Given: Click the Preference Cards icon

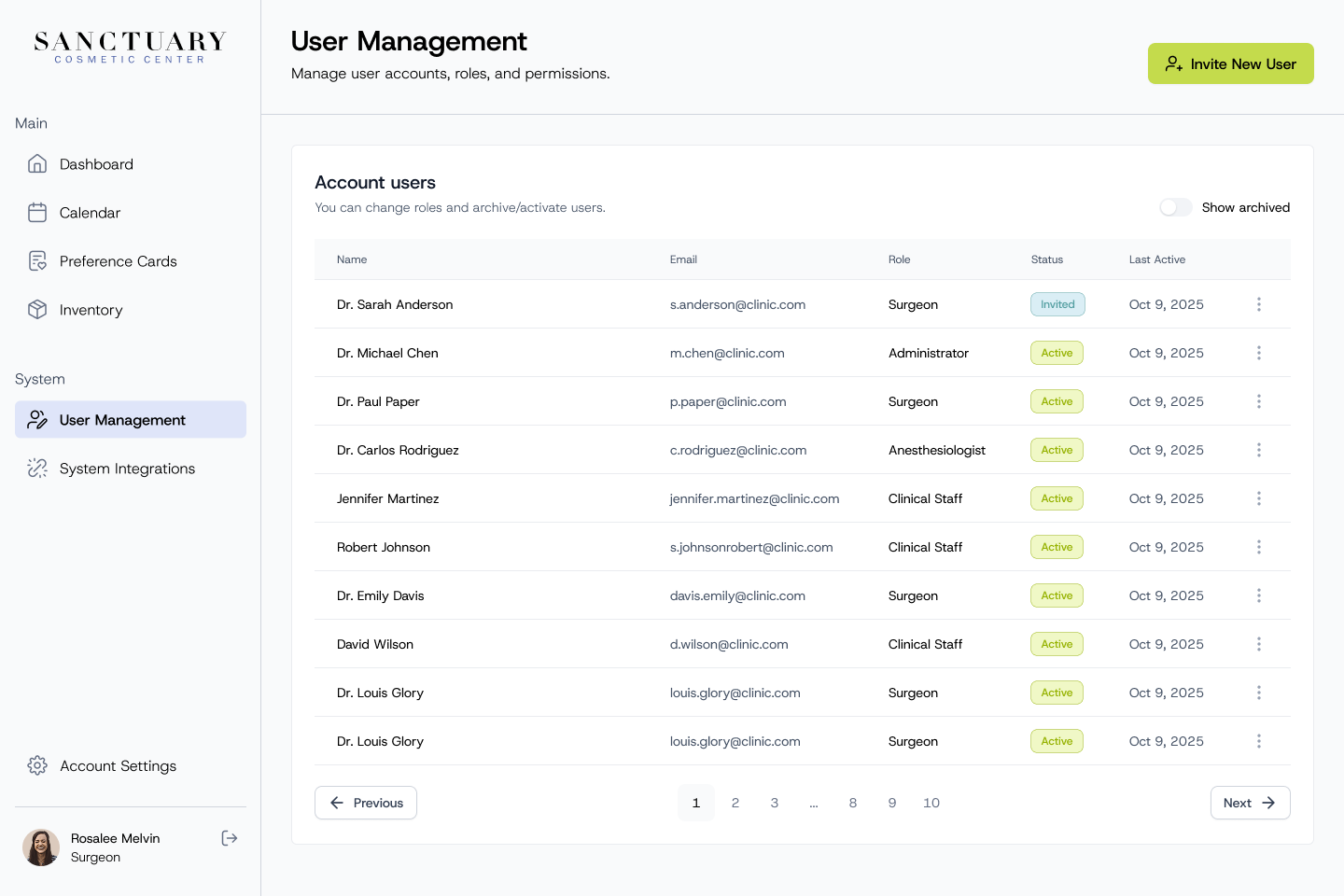Looking at the screenshot, I should [x=37, y=261].
